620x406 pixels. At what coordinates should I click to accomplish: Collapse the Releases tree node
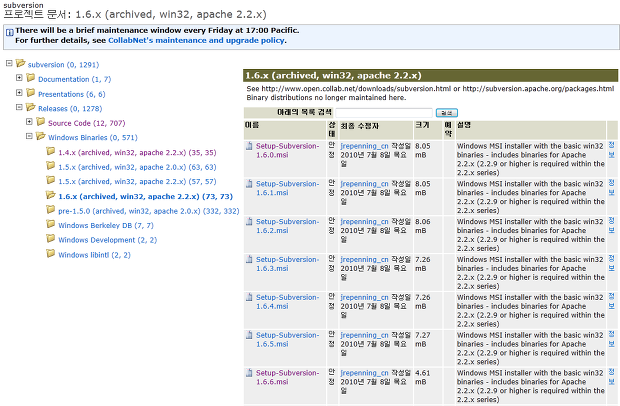tap(19, 107)
